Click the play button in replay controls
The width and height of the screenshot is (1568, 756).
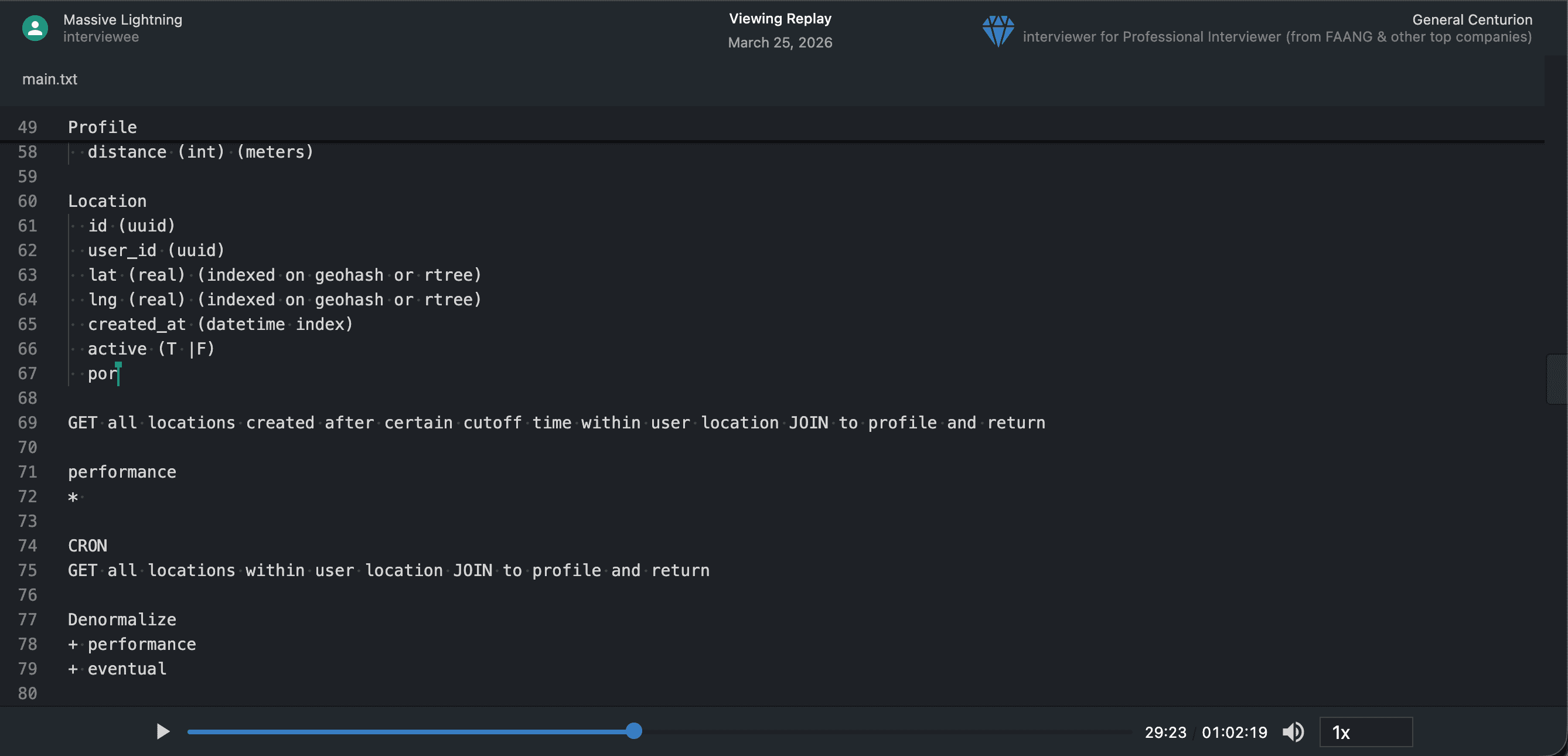[162, 731]
